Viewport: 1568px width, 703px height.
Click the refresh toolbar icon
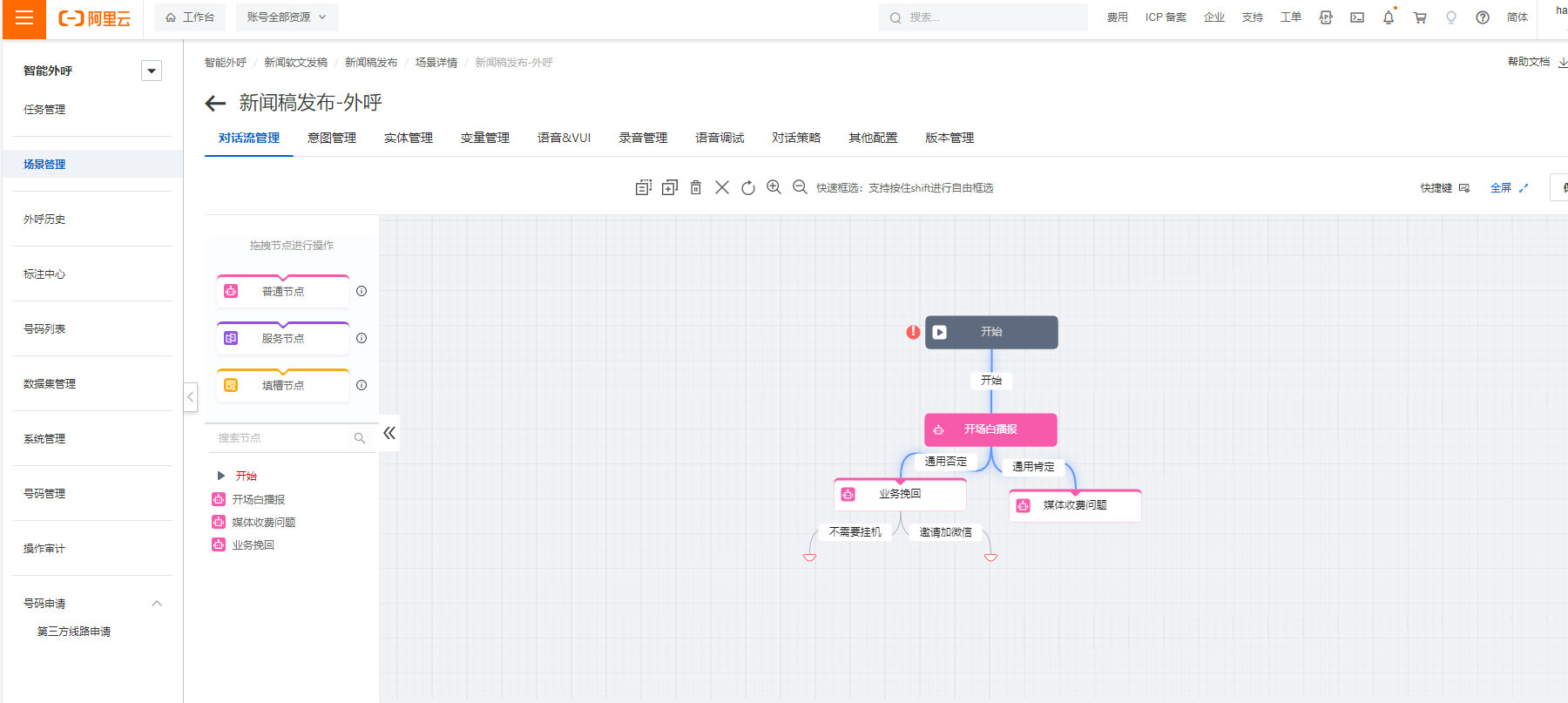[748, 187]
